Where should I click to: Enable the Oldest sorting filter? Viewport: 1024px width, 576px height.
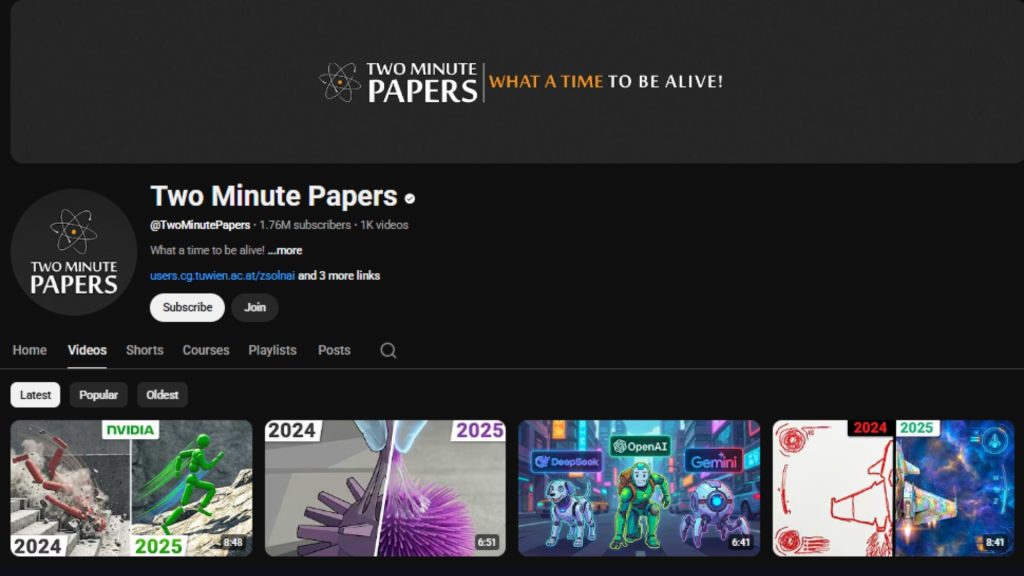162,395
